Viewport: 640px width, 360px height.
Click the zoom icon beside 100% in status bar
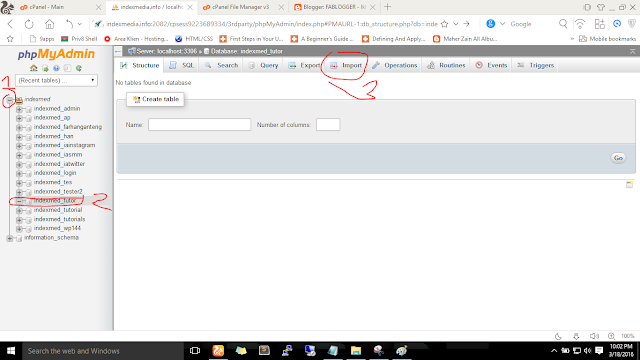point(611,336)
